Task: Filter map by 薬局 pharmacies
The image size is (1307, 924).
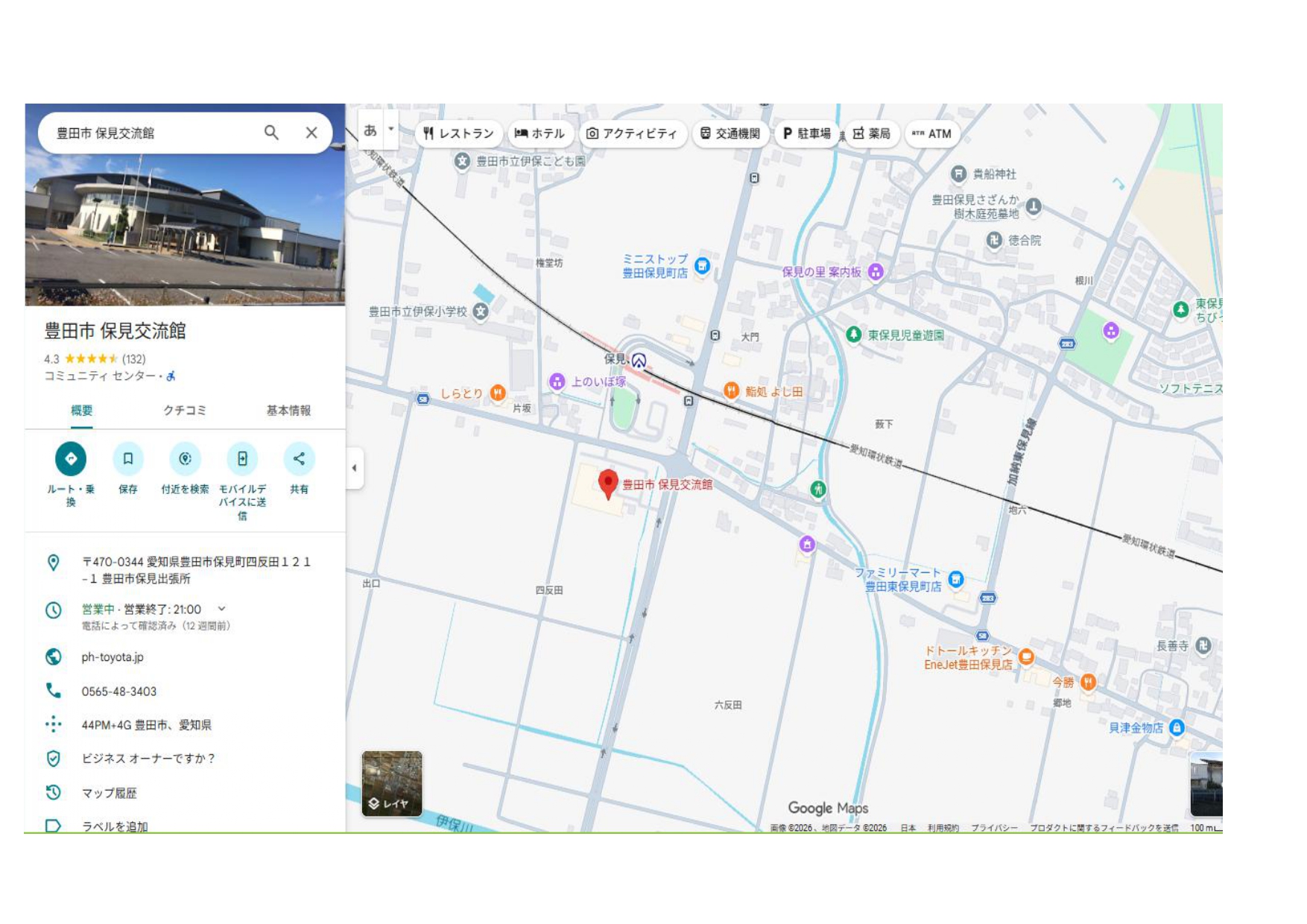Action: [x=873, y=133]
